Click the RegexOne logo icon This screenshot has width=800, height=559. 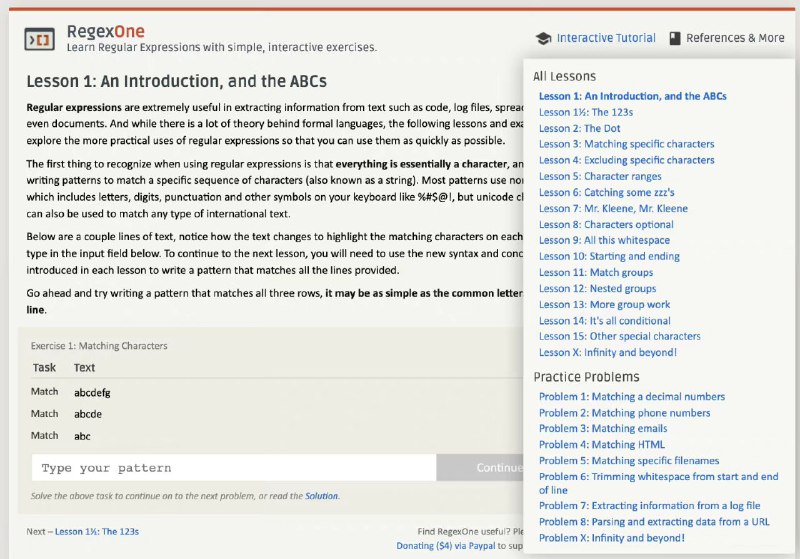41,38
